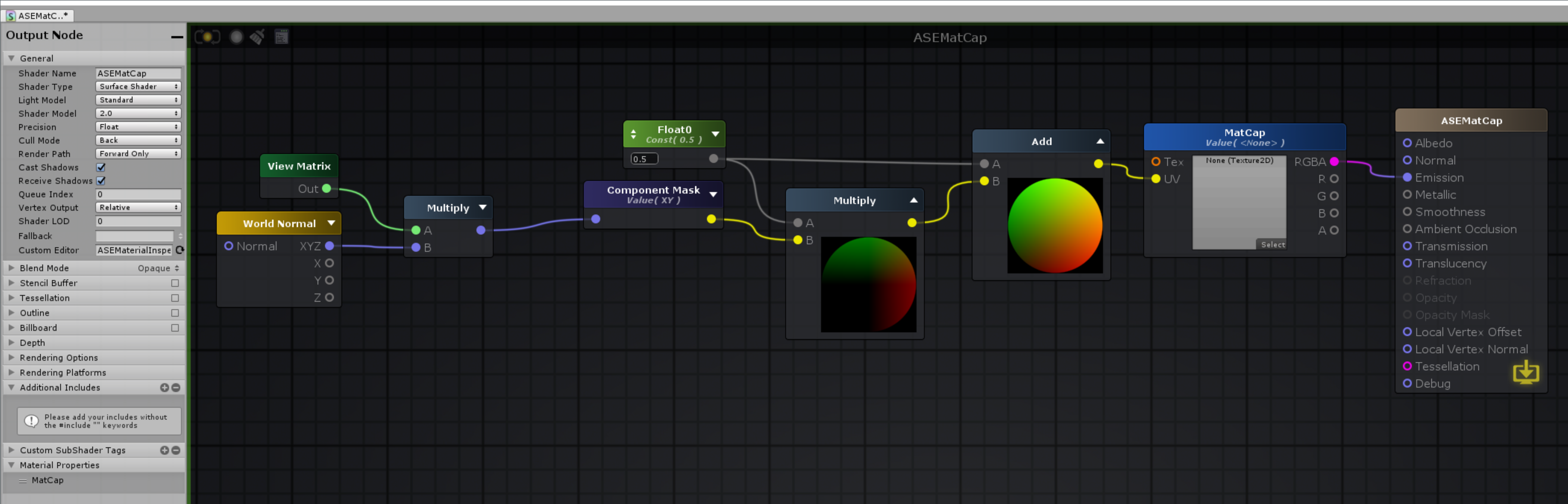Enable the Tessellation checkbox
Image resolution: width=1568 pixels, height=504 pixels.
(x=175, y=298)
